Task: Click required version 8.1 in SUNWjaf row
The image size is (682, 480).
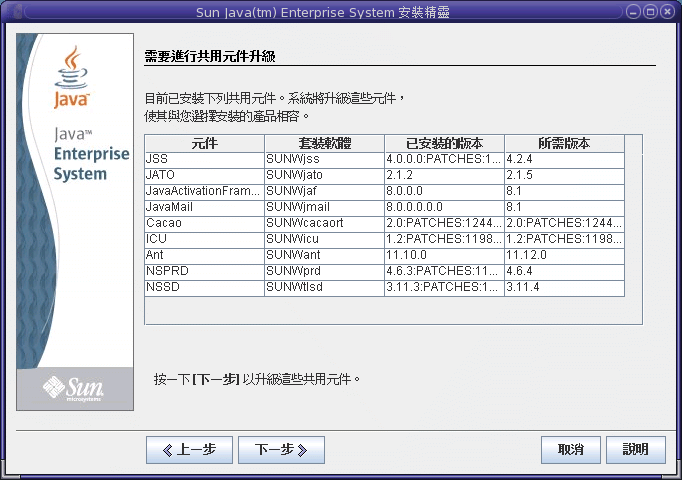Action: click(564, 192)
